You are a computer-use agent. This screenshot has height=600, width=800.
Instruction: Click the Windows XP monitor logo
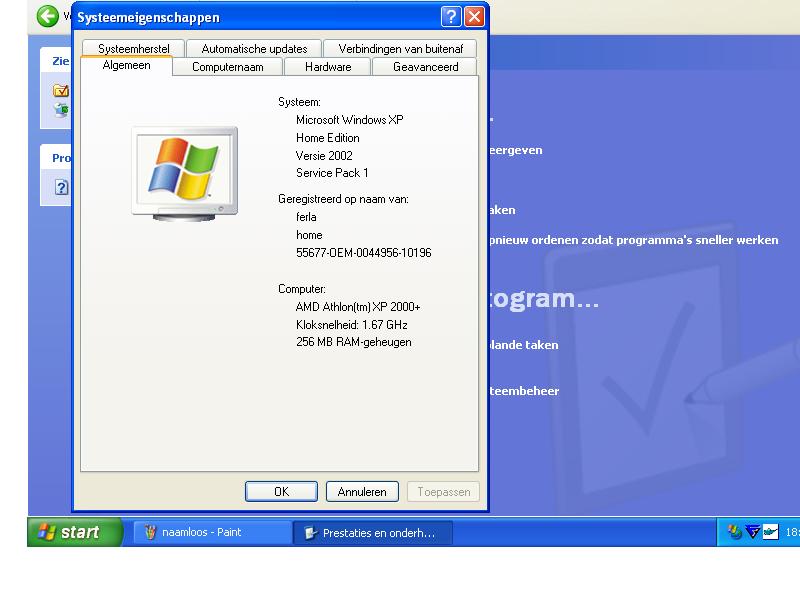pos(184,173)
